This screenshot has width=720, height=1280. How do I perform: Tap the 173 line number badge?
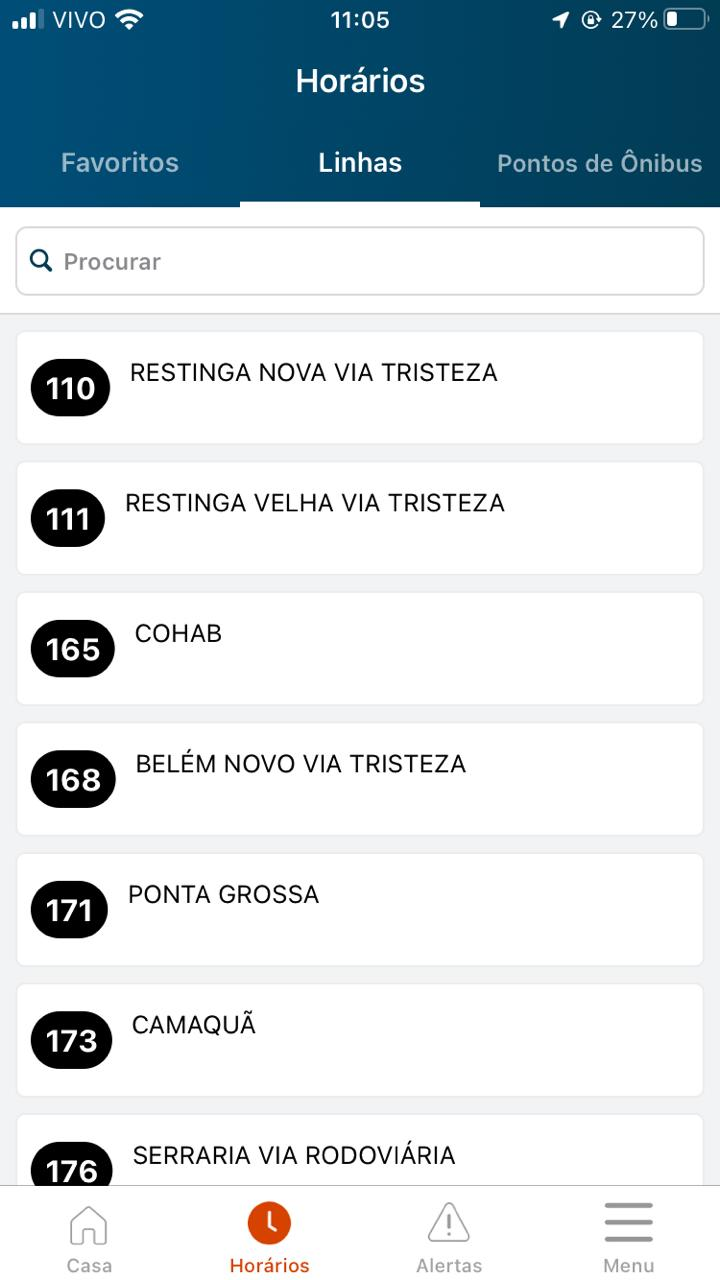coord(71,1041)
